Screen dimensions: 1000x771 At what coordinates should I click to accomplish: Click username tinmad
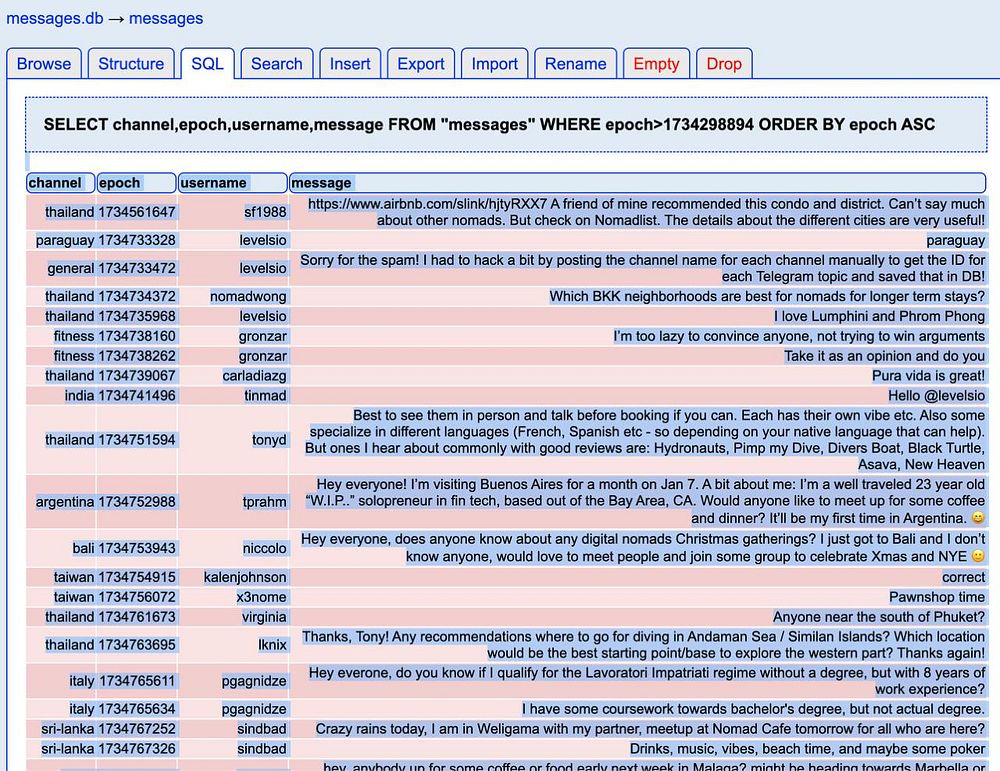(x=265, y=395)
